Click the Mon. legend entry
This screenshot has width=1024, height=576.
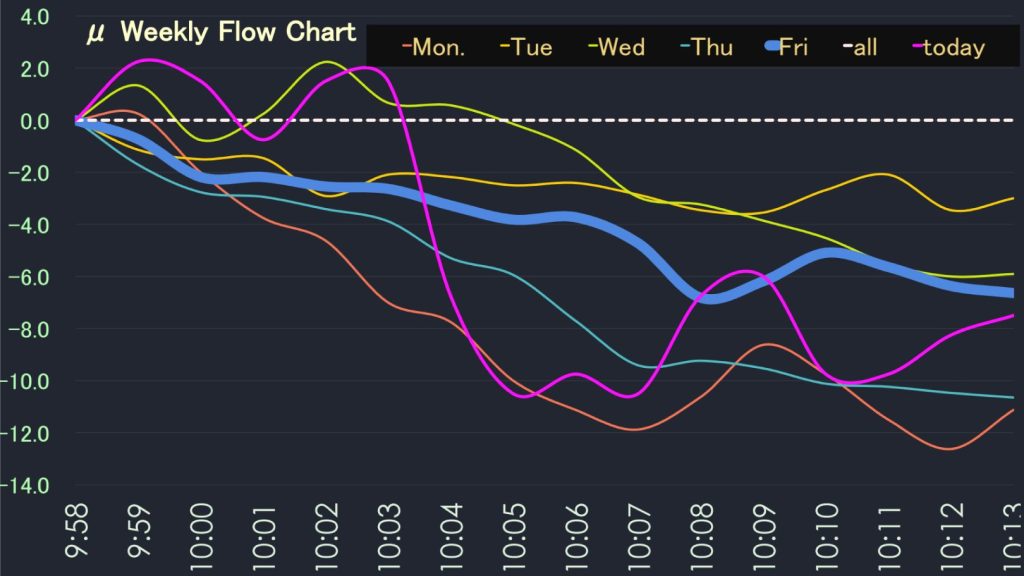click(434, 47)
